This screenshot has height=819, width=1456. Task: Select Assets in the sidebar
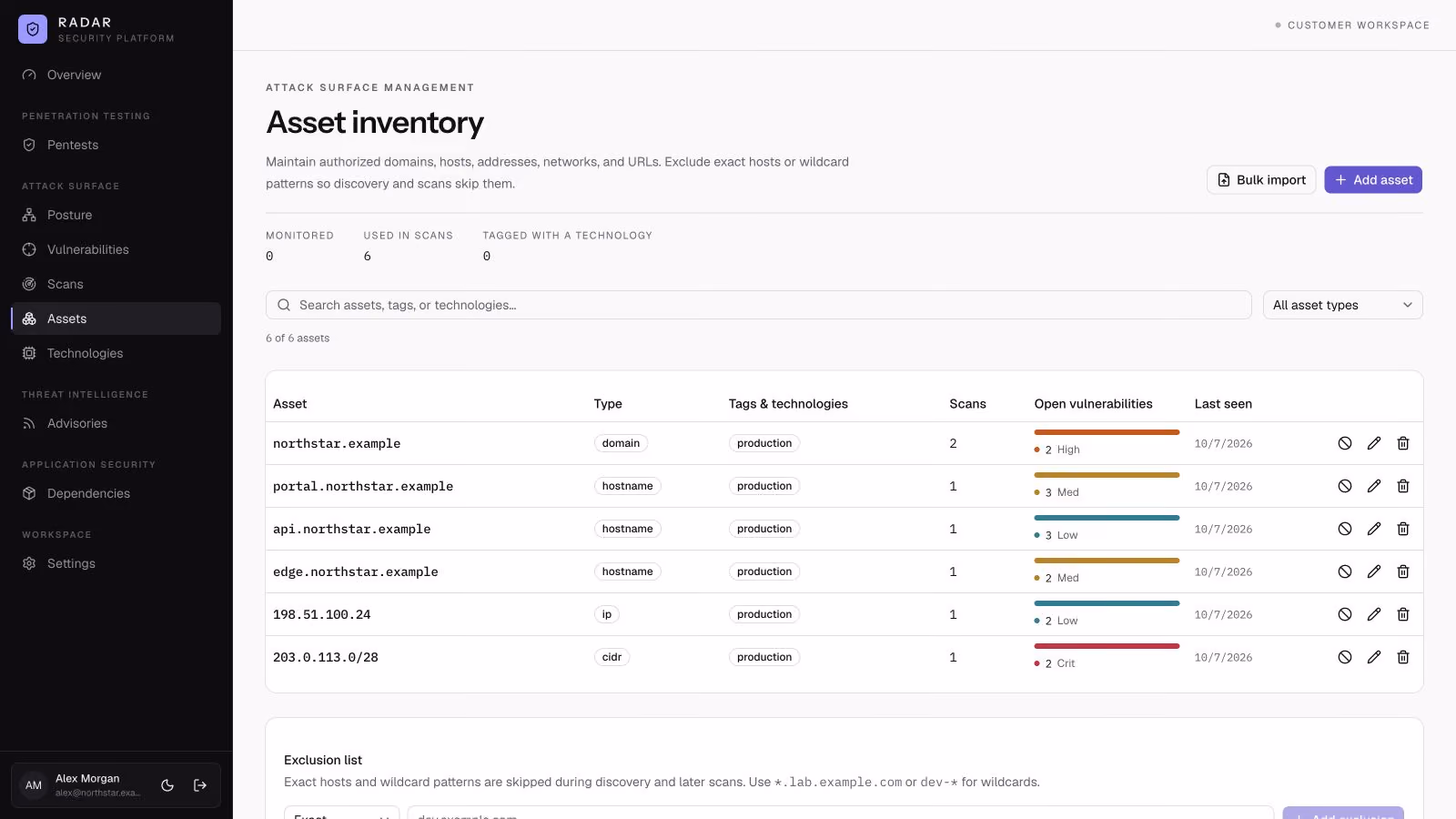pyautogui.click(x=116, y=318)
